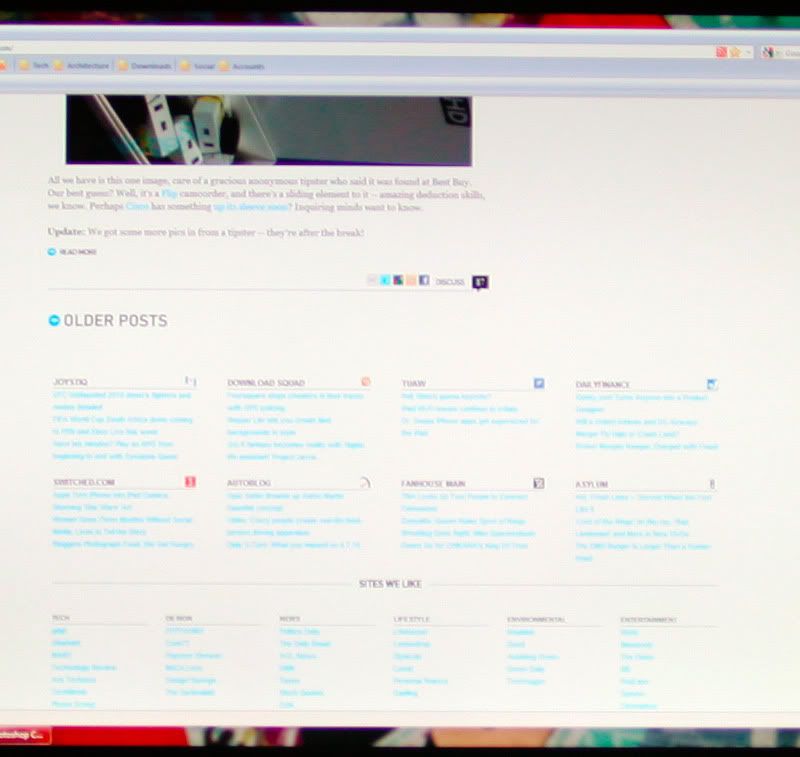
Task: Click the FanHouse logo icon
Action: click(x=539, y=483)
